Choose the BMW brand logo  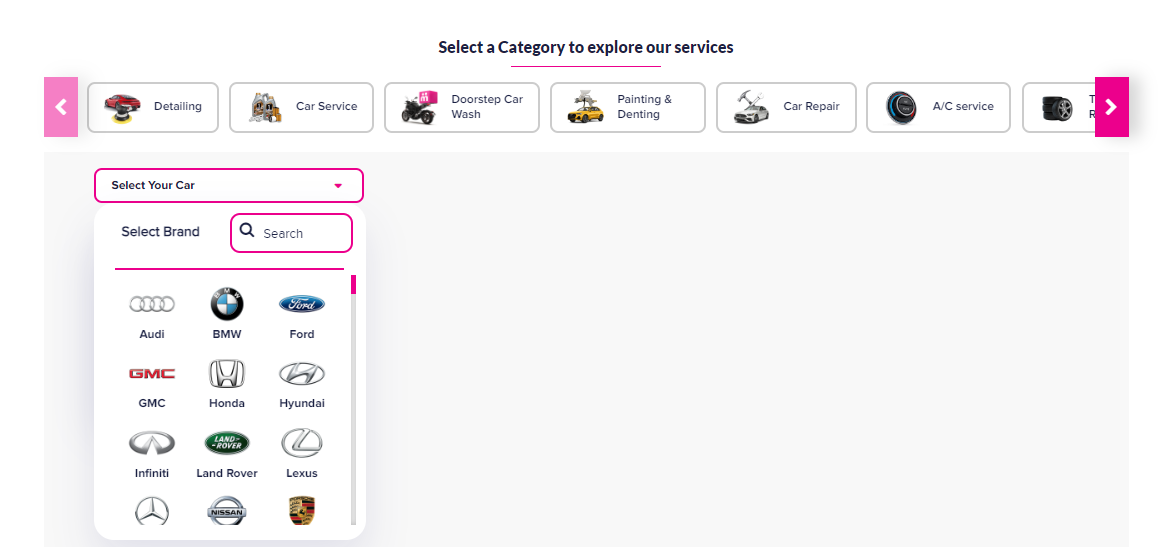(x=227, y=304)
